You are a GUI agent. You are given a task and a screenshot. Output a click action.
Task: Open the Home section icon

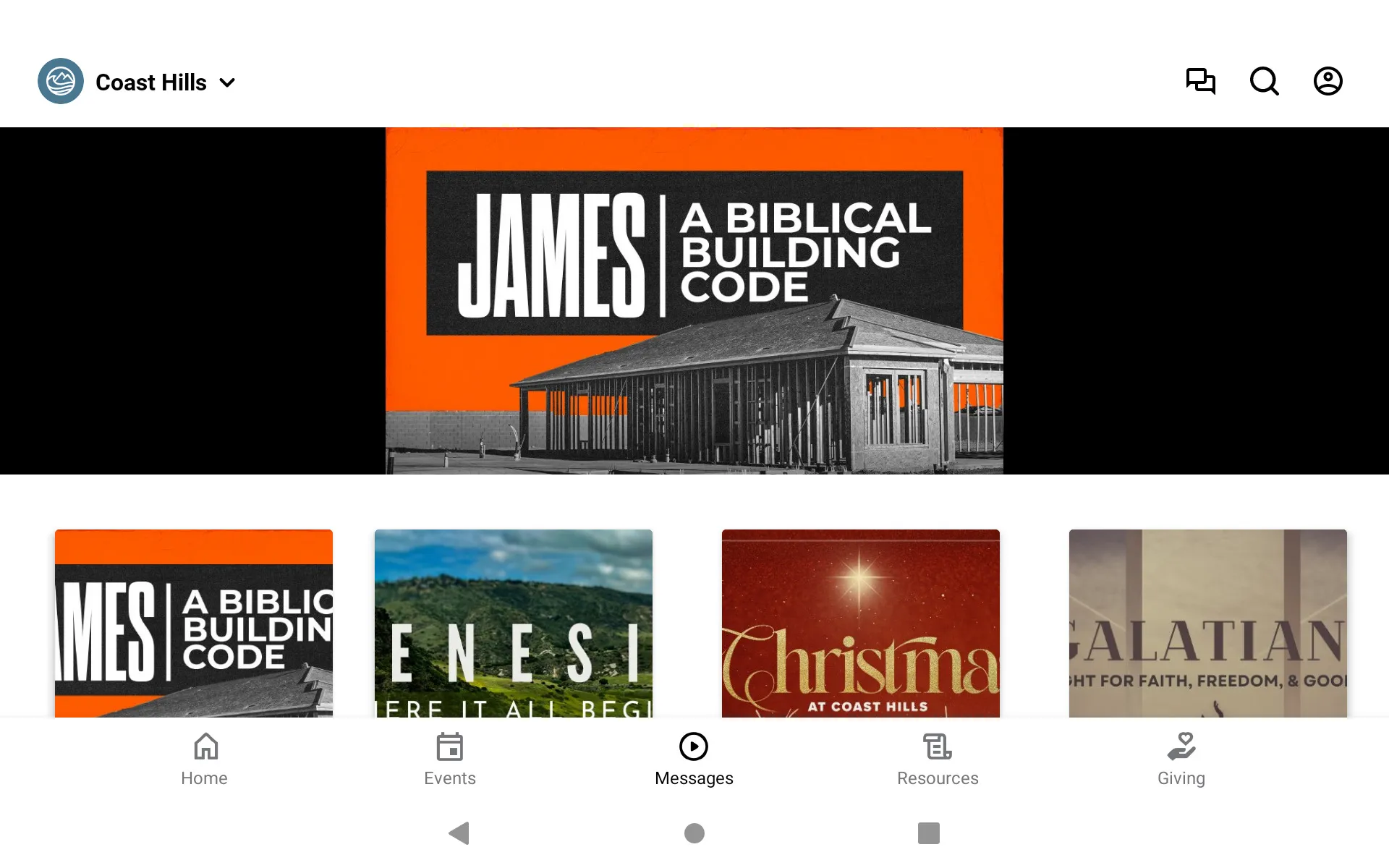pos(204,746)
